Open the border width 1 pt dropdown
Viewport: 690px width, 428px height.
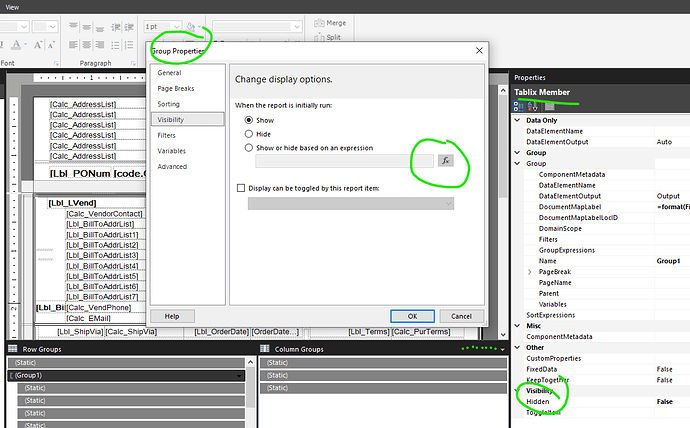(x=176, y=27)
